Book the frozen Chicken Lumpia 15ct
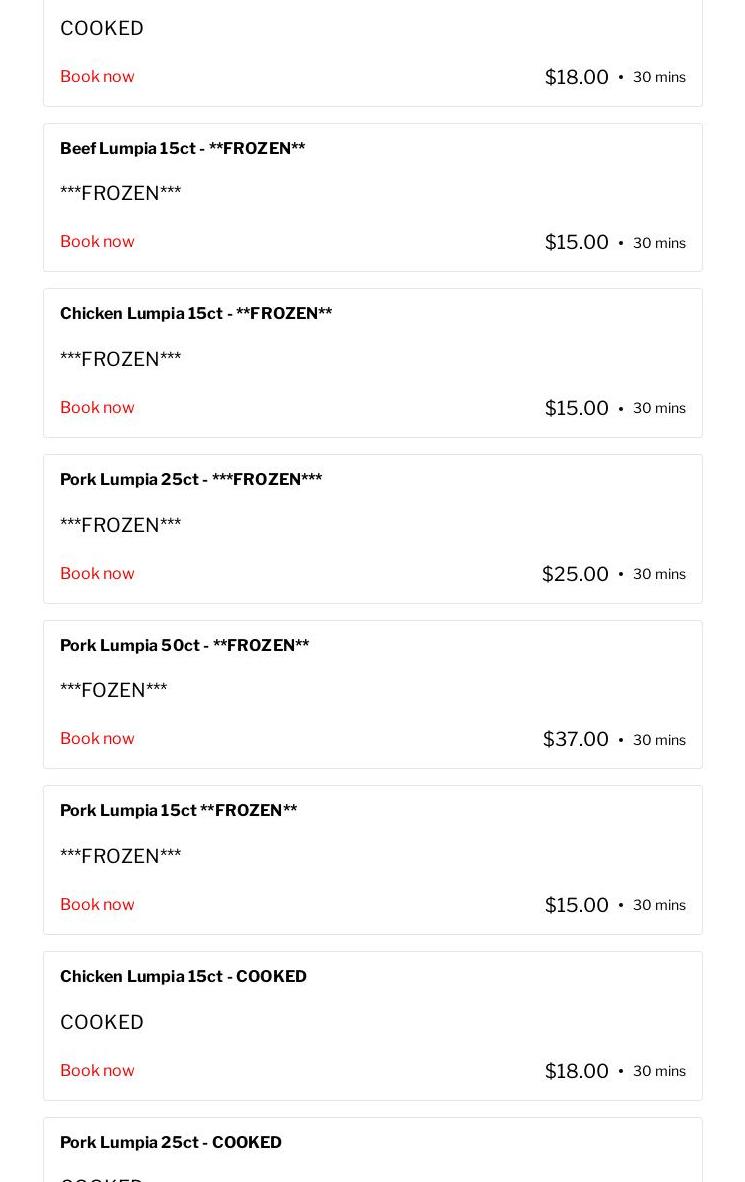Image resolution: width=745 pixels, height=1182 pixels. (97, 408)
